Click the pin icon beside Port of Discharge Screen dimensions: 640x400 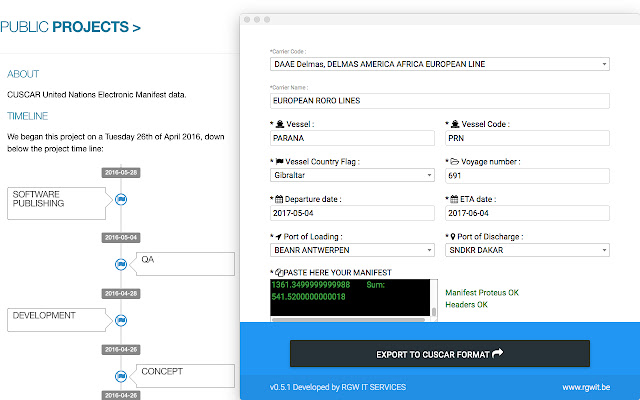(x=453, y=237)
